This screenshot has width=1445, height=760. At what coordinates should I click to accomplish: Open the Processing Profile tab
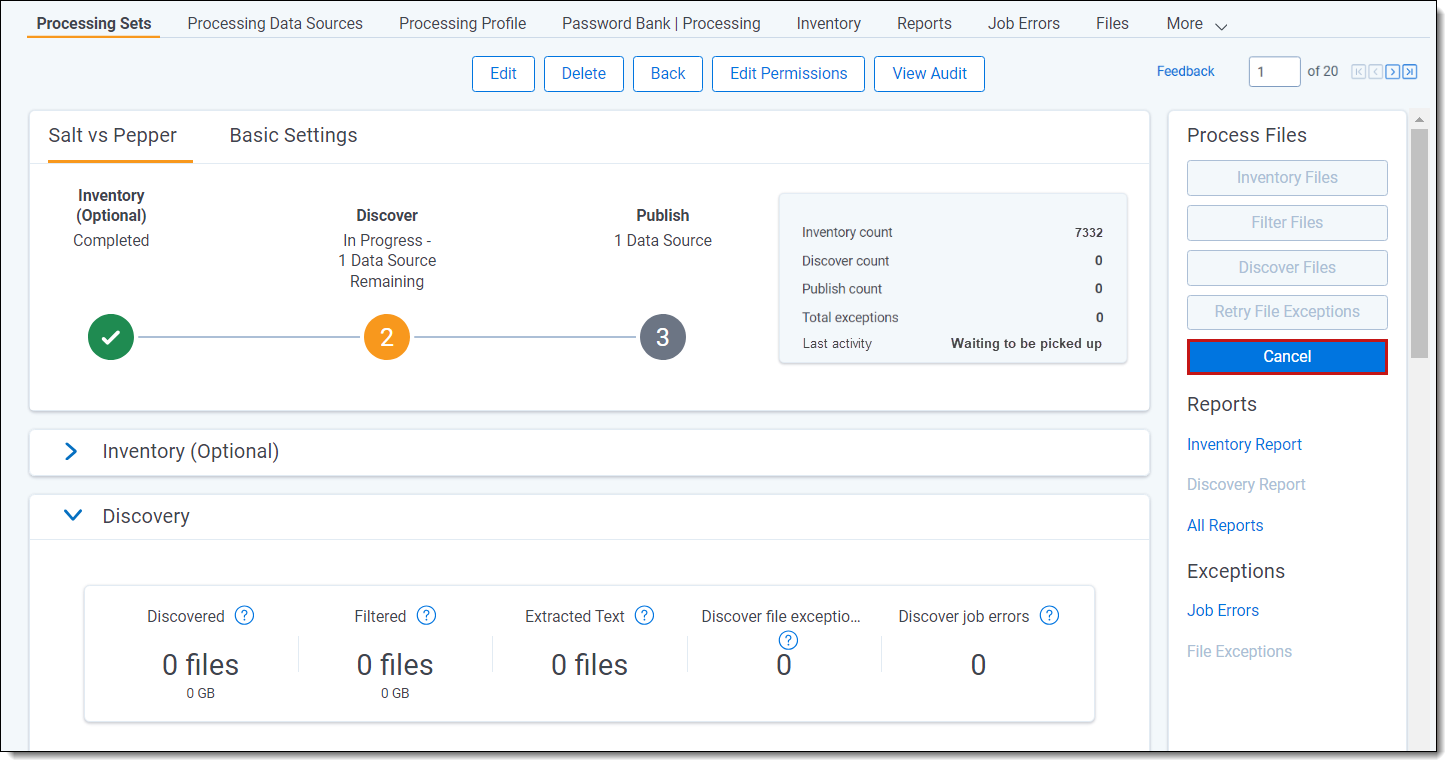[463, 23]
